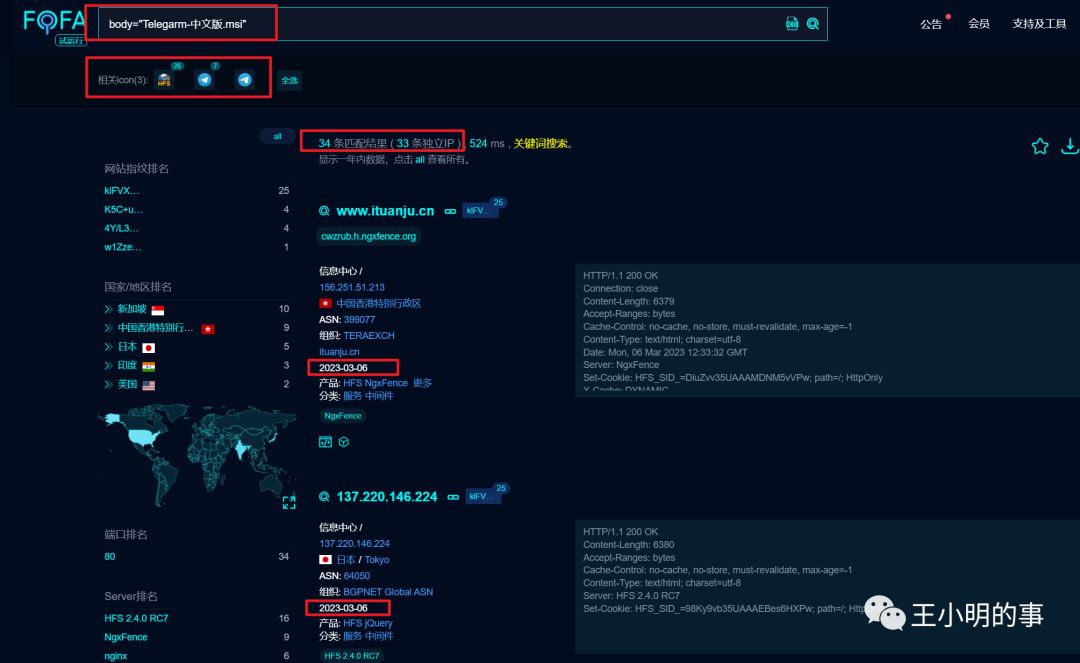
Task: Filter by server HFS 2.4.0 RC7
Action: pos(136,618)
